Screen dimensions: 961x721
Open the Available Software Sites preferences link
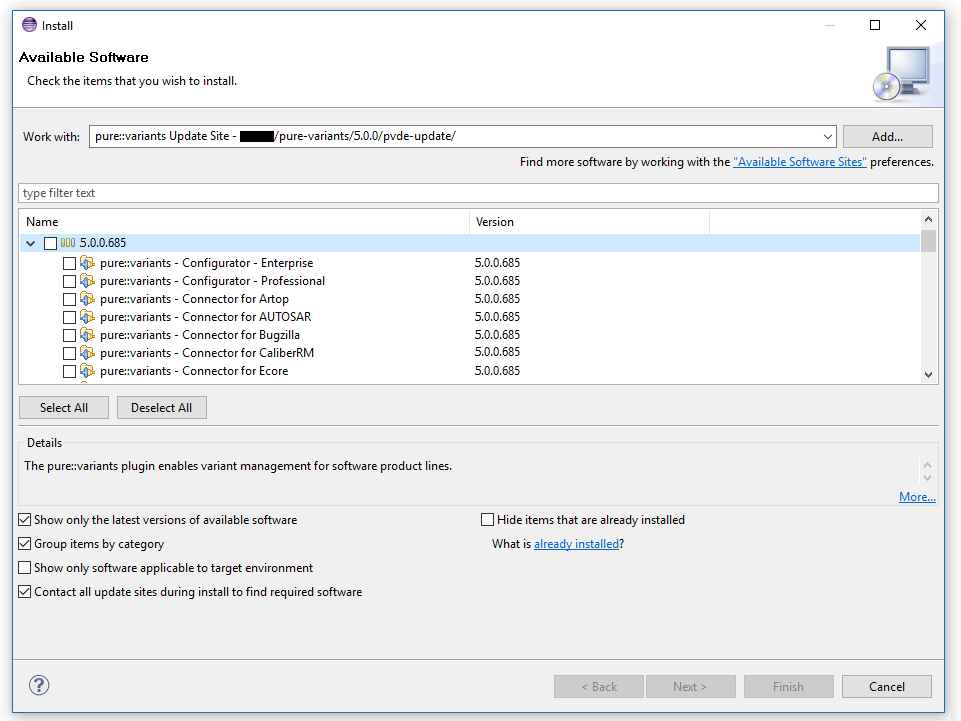click(800, 161)
